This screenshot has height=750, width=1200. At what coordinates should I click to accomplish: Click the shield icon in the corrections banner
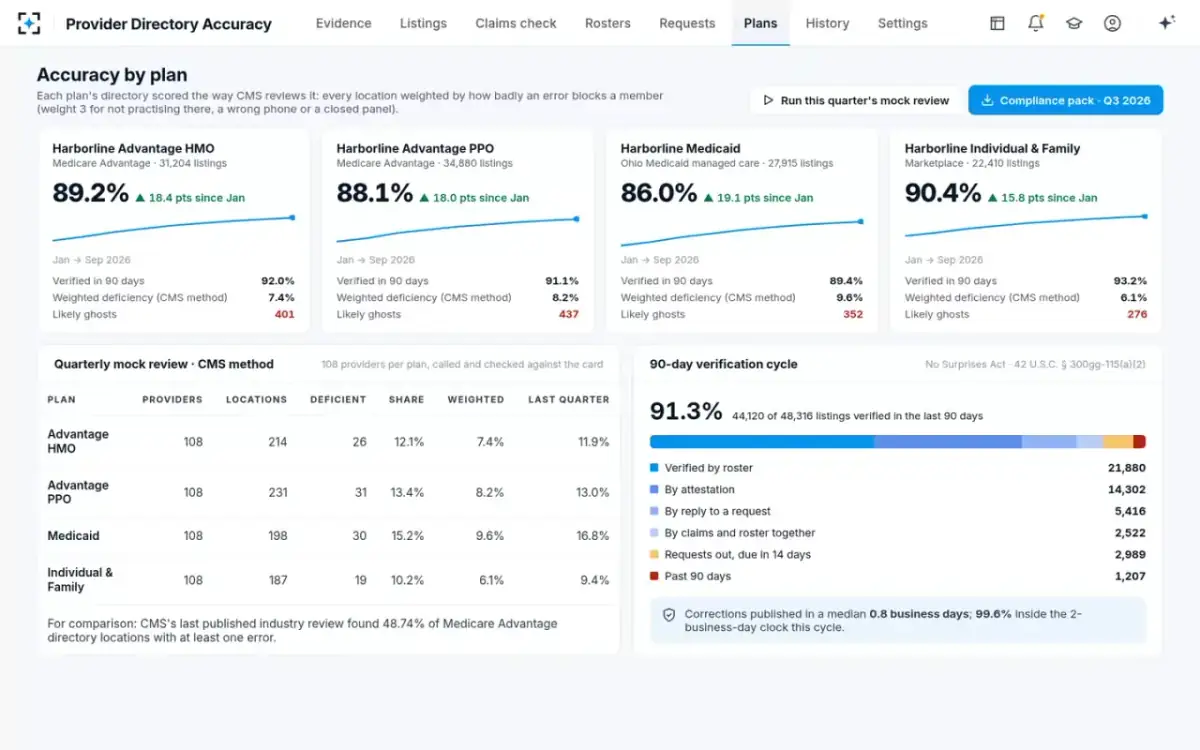tap(669, 614)
